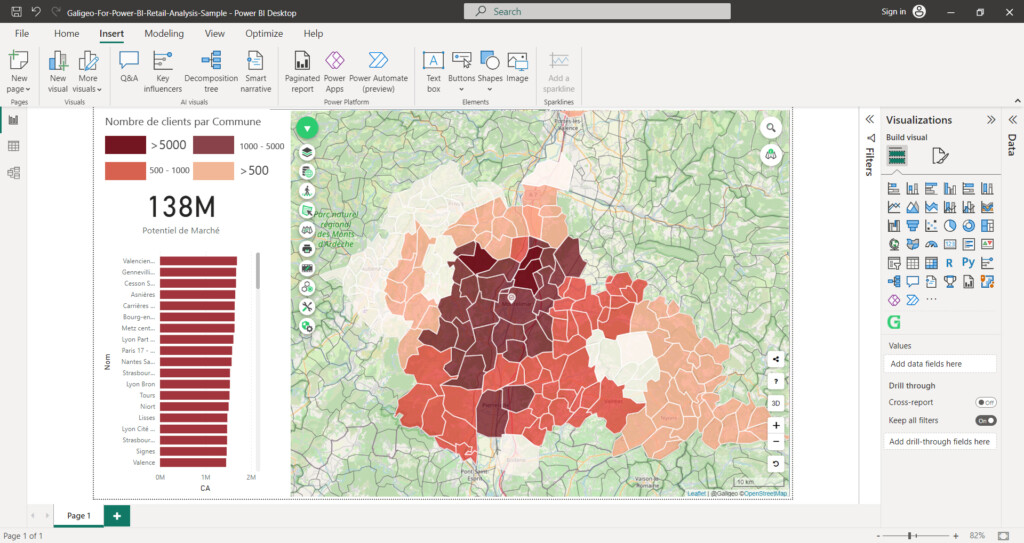Click the map search magnifier icon
The image size is (1024, 543).
(771, 128)
